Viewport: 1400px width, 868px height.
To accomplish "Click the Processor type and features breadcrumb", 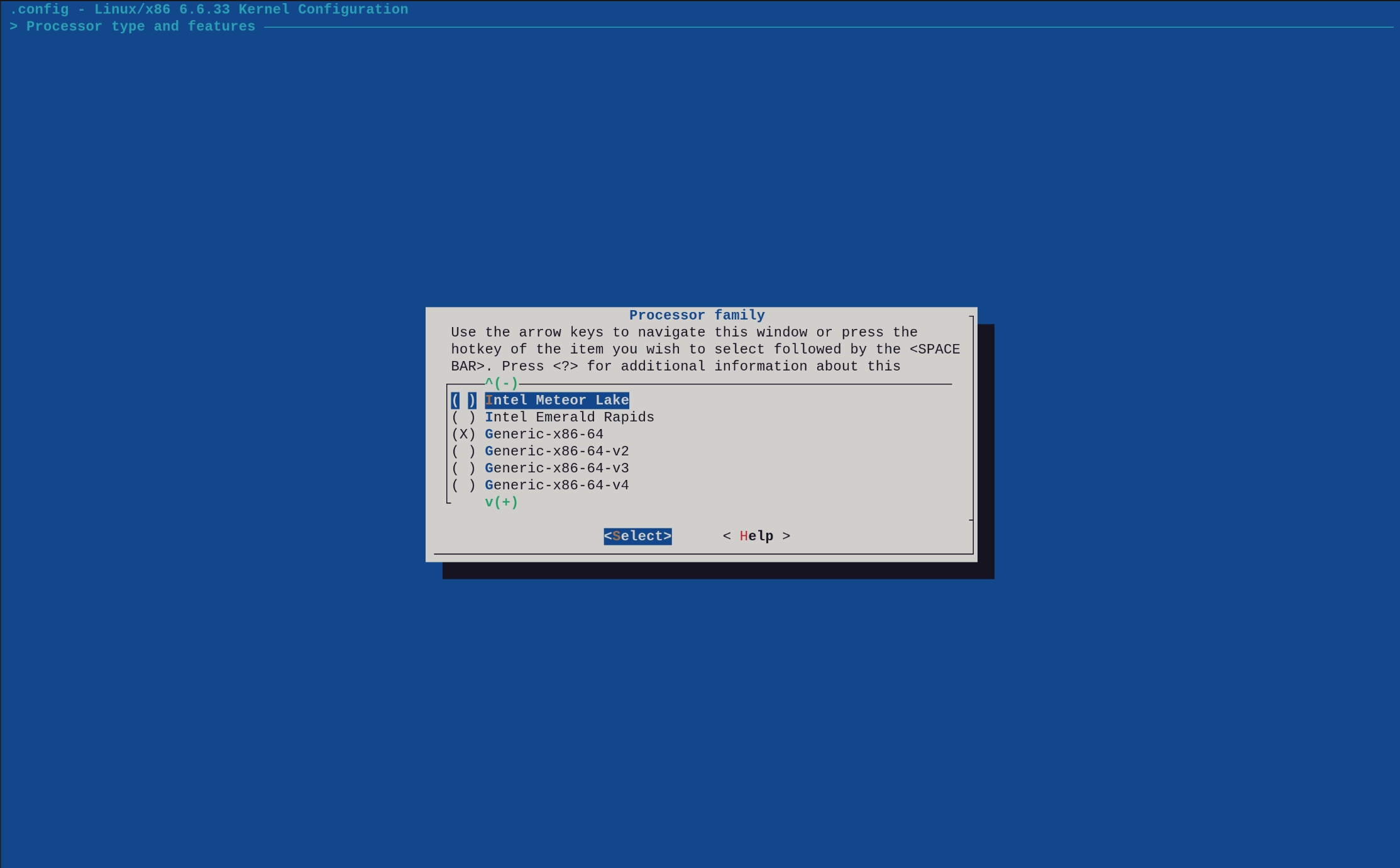I will pyautogui.click(x=141, y=26).
